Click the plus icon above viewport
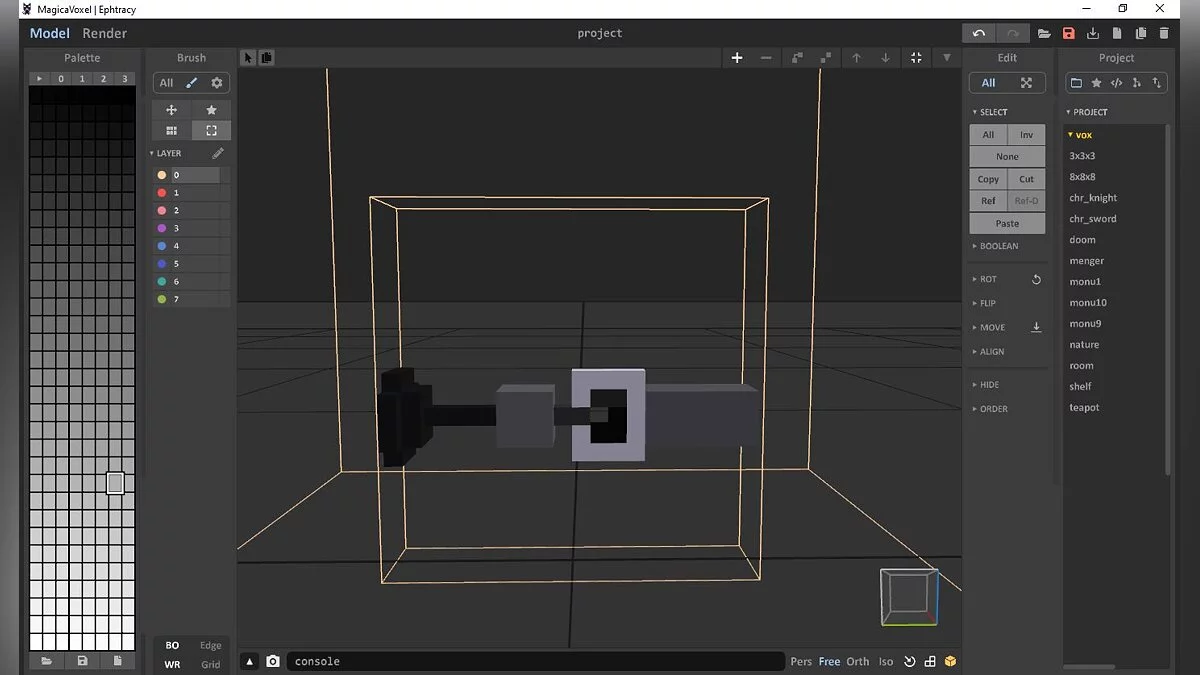This screenshot has width=1200, height=675. (x=737, y=58)
